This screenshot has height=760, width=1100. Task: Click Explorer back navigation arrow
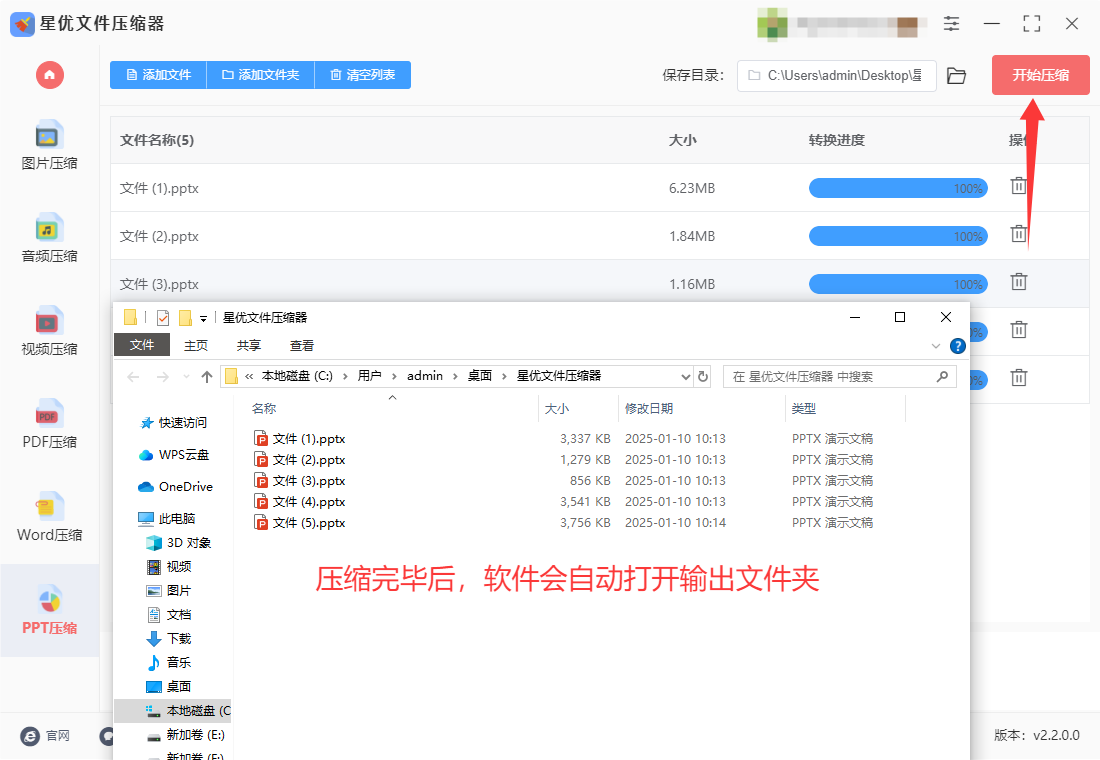[133, 377]
